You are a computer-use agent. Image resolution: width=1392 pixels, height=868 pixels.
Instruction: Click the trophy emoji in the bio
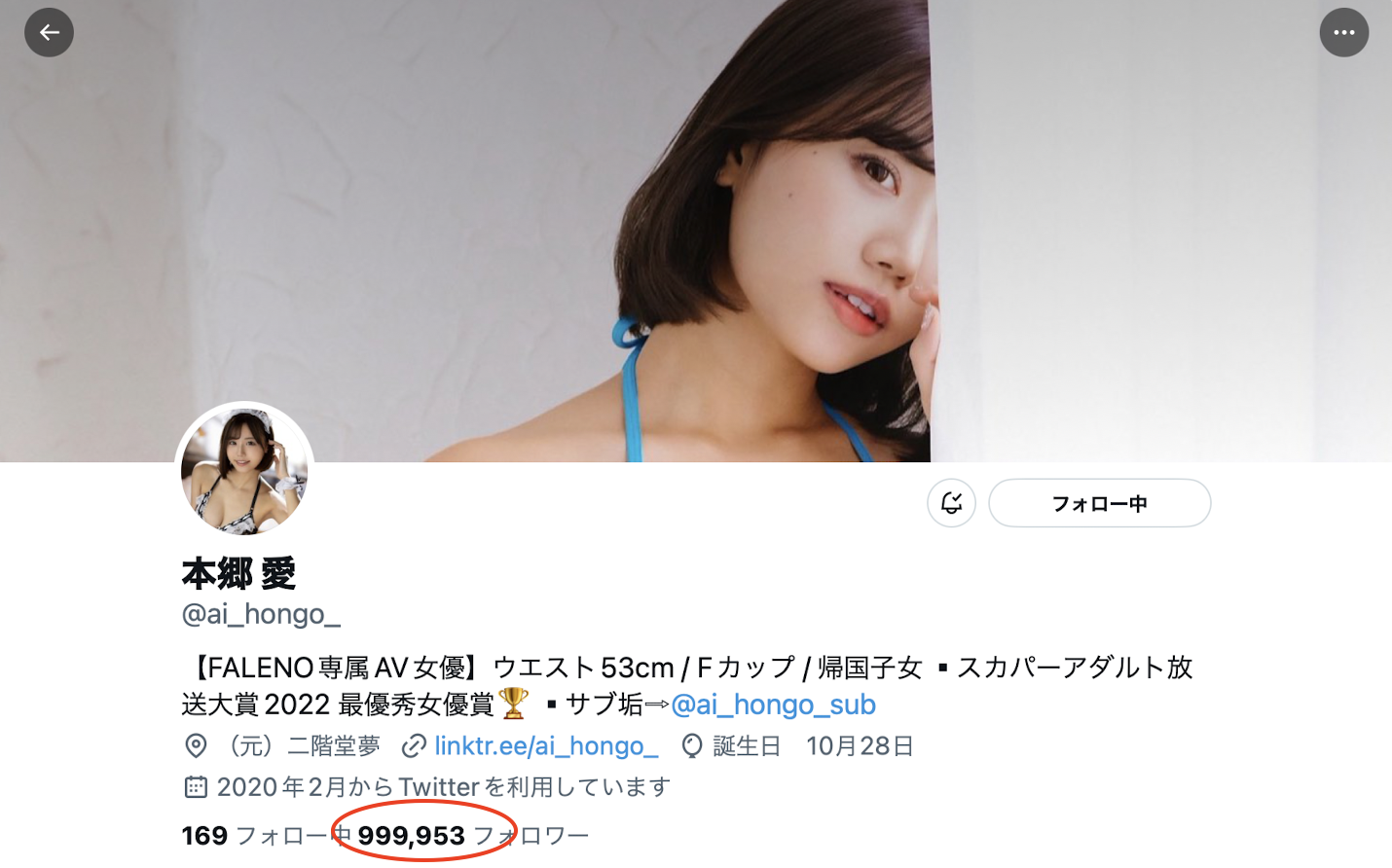pos(513,703)
